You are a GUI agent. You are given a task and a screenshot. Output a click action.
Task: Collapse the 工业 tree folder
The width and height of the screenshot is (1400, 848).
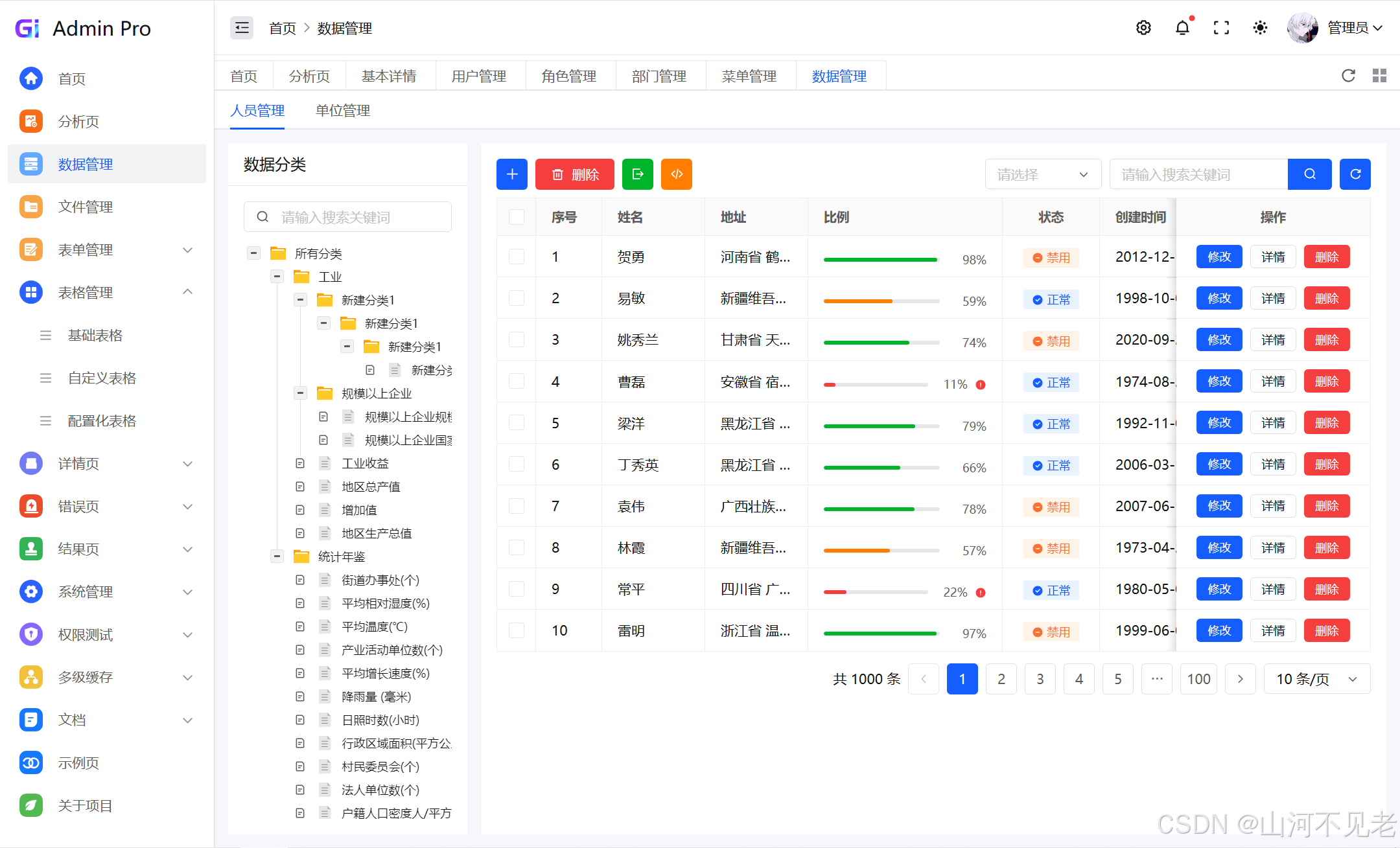pyautogui.click(x=277, y=277)
